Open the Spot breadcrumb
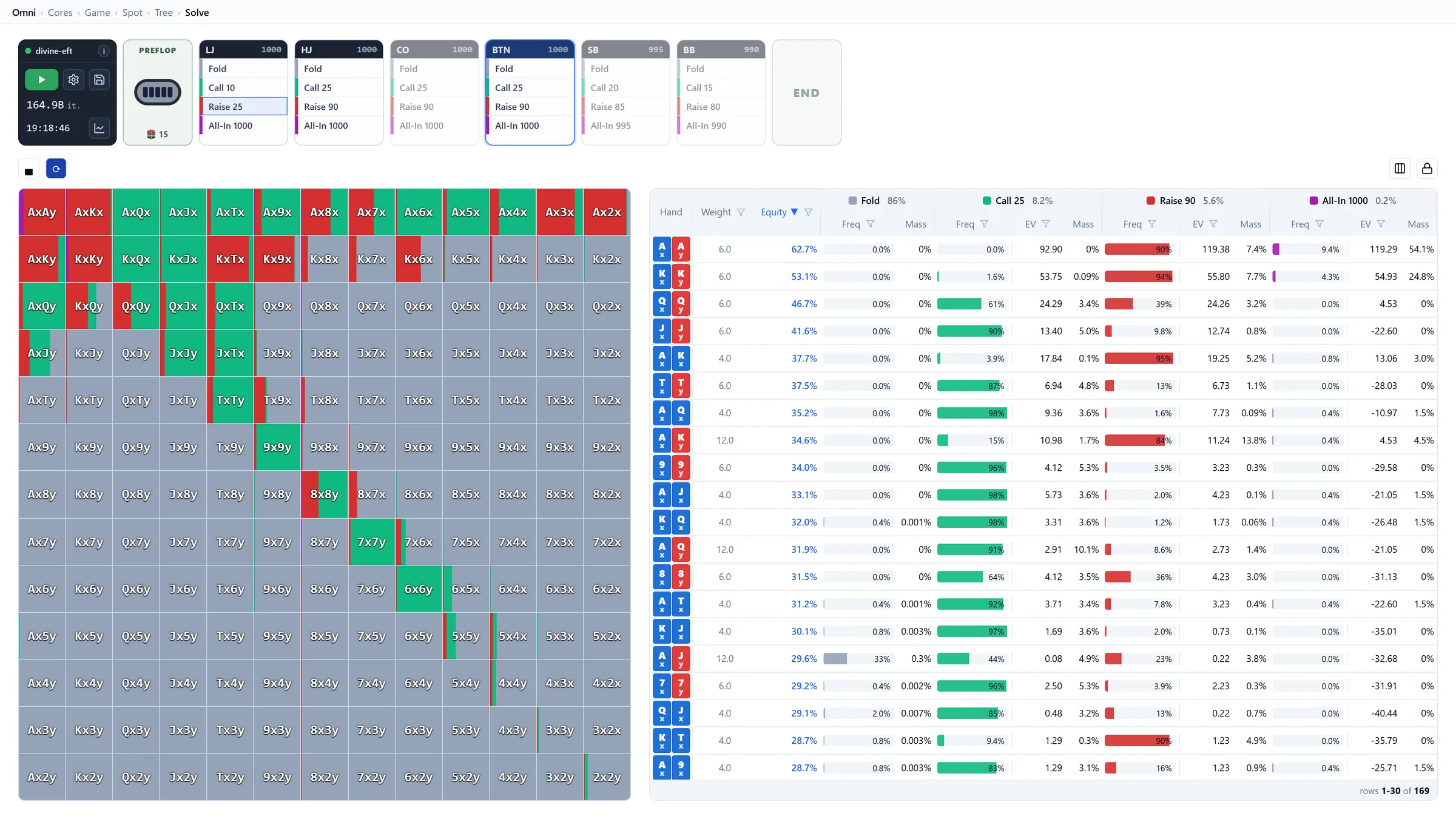1456x819 pixels. (132, 12)
